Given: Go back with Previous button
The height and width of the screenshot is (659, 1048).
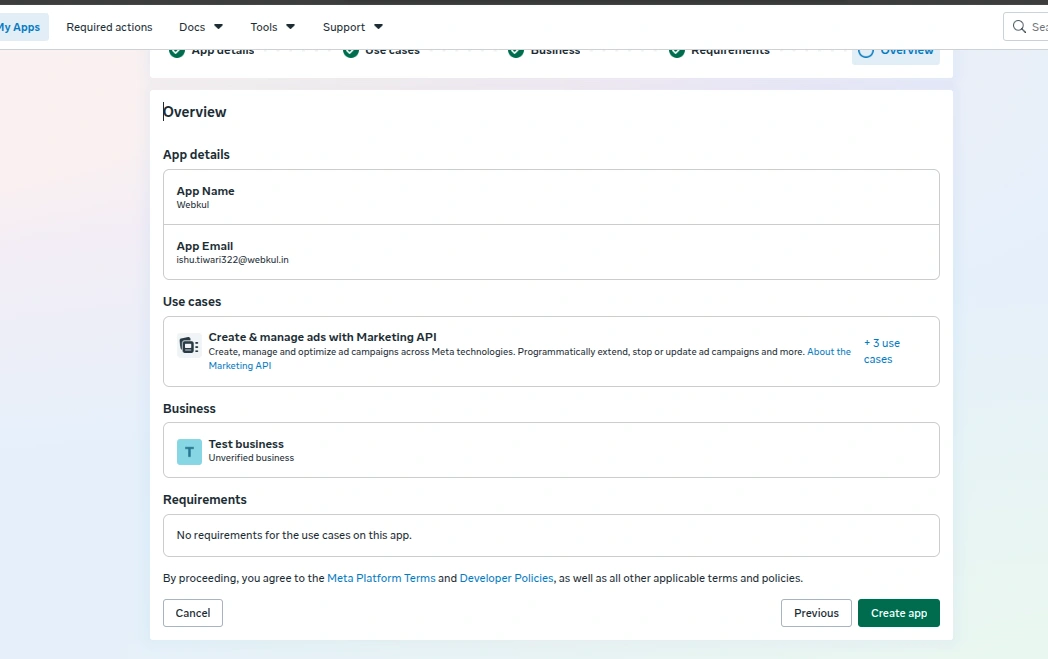Looking at the screenshot, I should [x=816, y=613].
